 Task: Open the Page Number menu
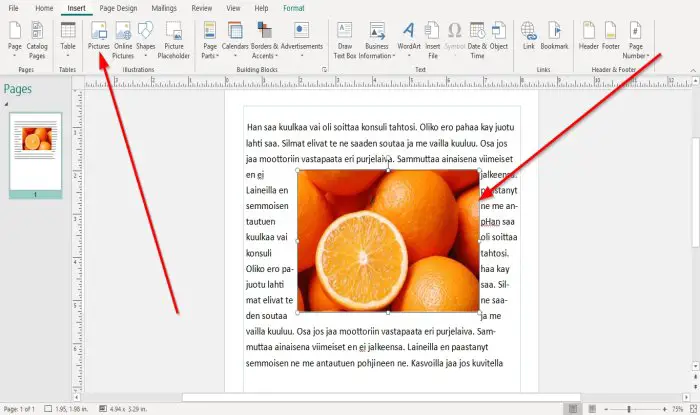(636, 40)
